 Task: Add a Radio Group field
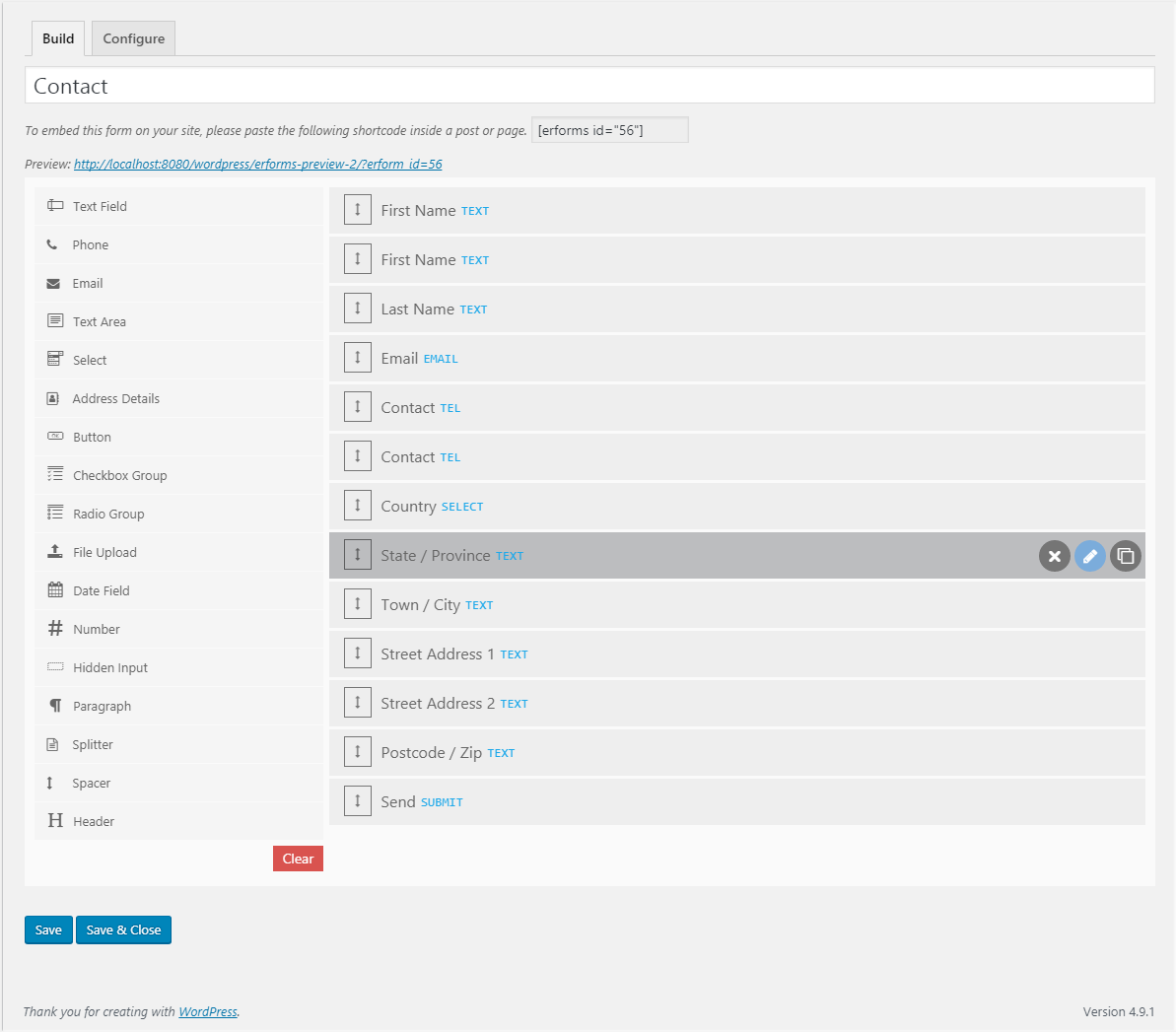point(179,514)
